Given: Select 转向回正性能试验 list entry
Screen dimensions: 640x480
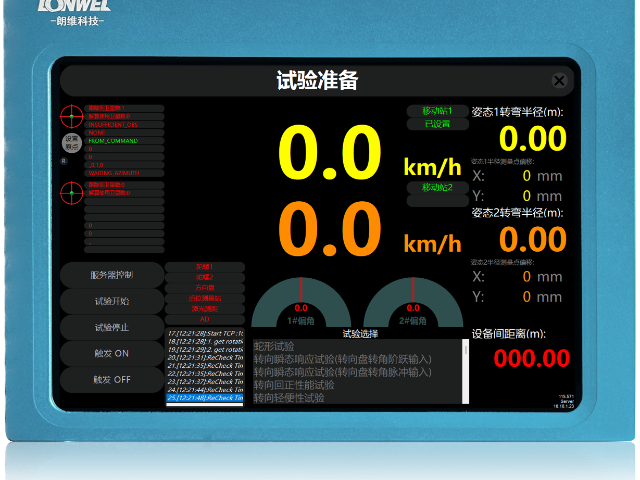Looking at the screenshot, I should point(294,384).
